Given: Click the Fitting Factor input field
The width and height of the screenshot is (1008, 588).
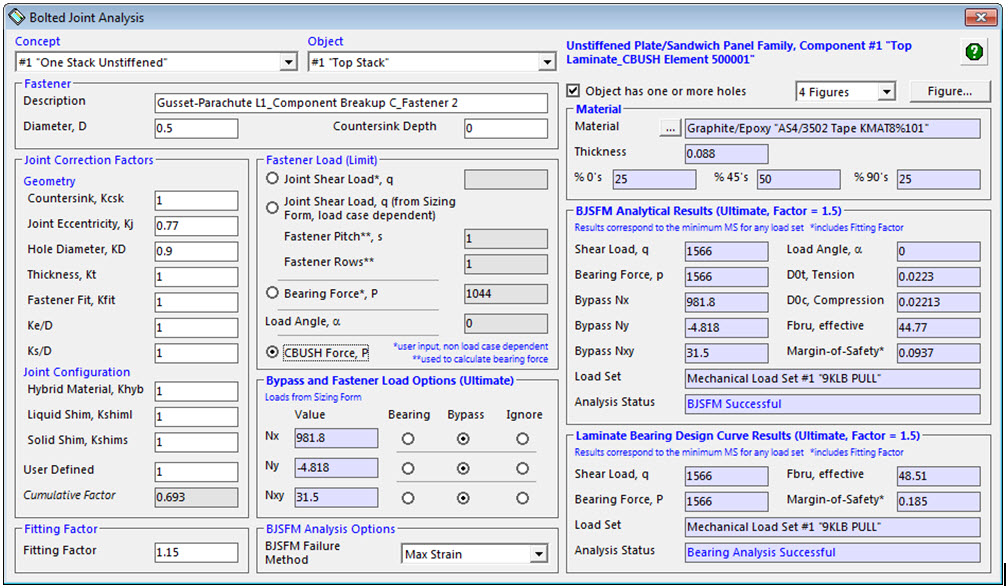Looking at the screenshot, I should (196, 553).
